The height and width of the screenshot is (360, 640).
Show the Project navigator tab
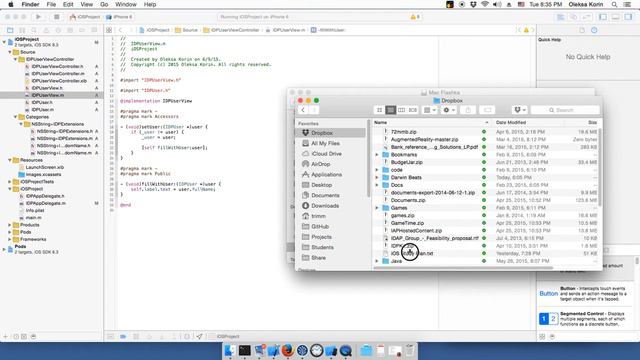[x=10, y=30]
